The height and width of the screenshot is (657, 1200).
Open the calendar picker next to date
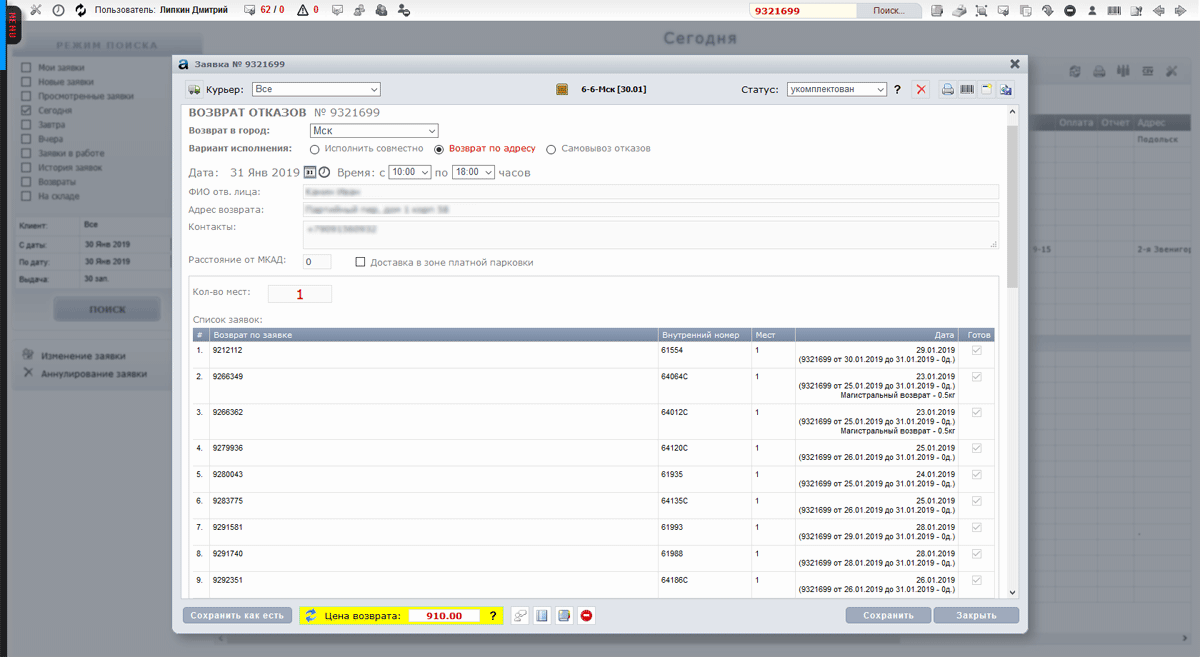310,173
